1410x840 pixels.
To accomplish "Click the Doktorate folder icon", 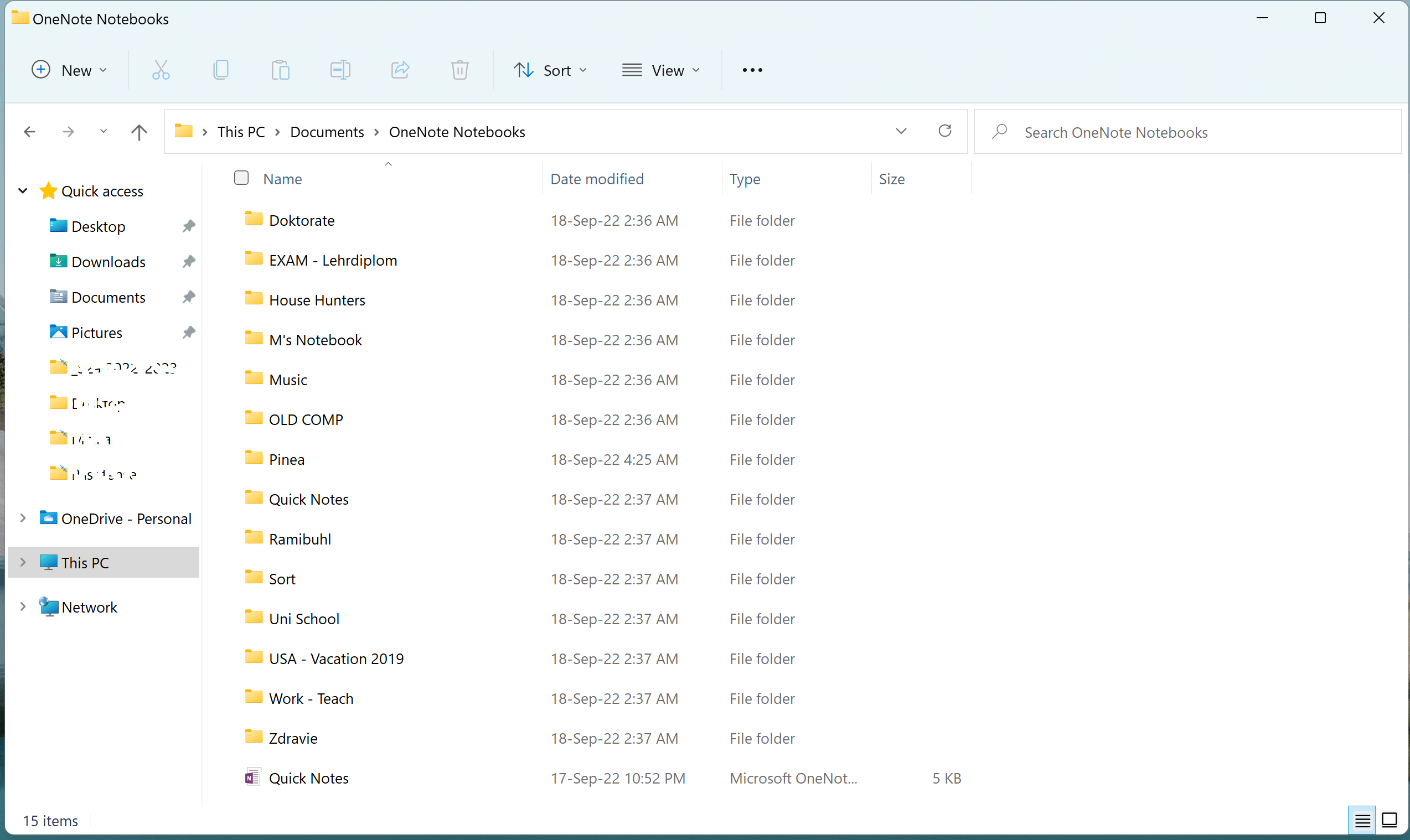I will 254,219.
